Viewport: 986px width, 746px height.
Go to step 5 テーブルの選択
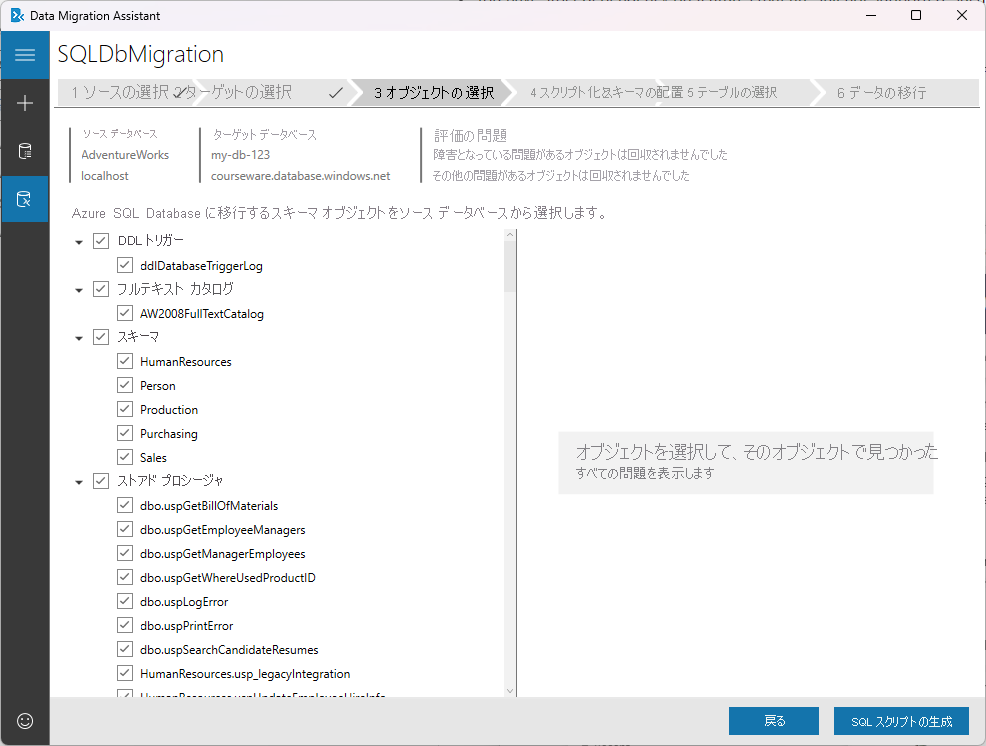pos(733,92)
